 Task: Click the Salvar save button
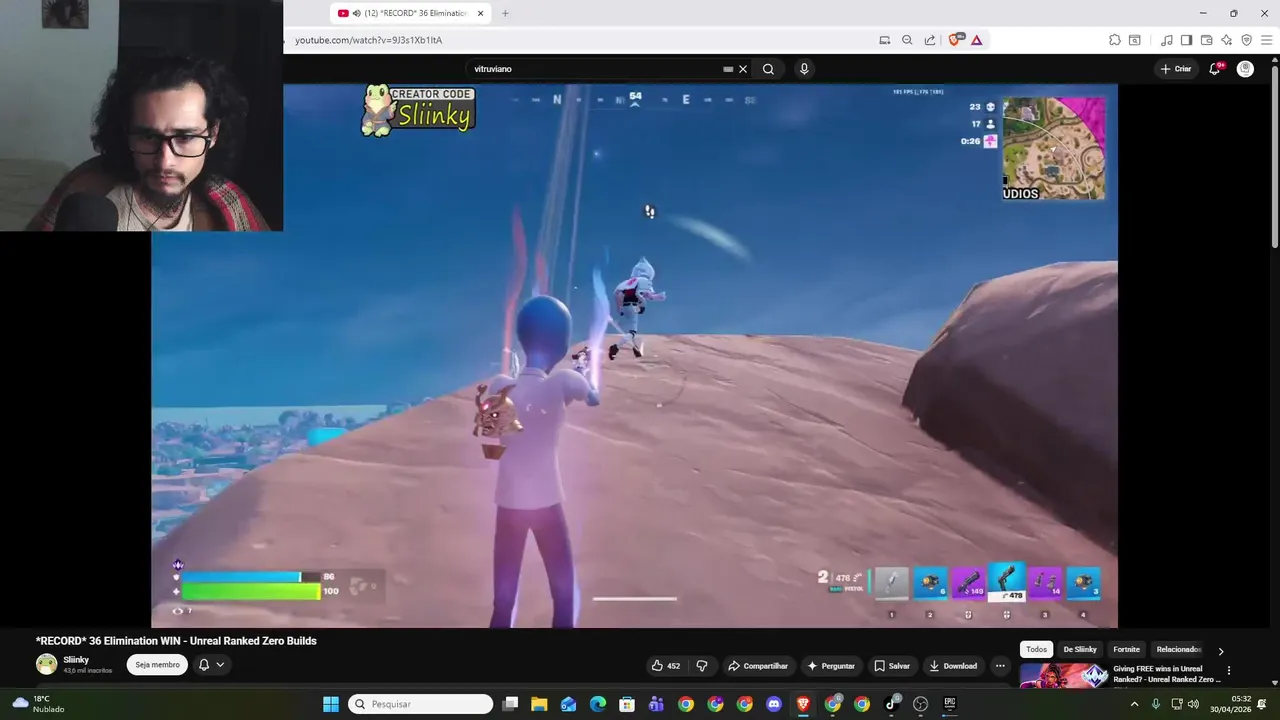pos(892,666)
